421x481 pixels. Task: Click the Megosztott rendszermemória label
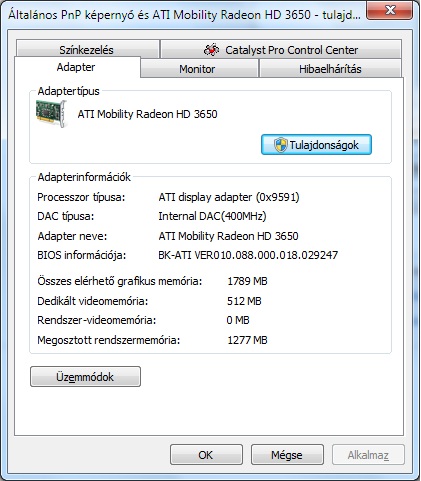pos(109,340)
